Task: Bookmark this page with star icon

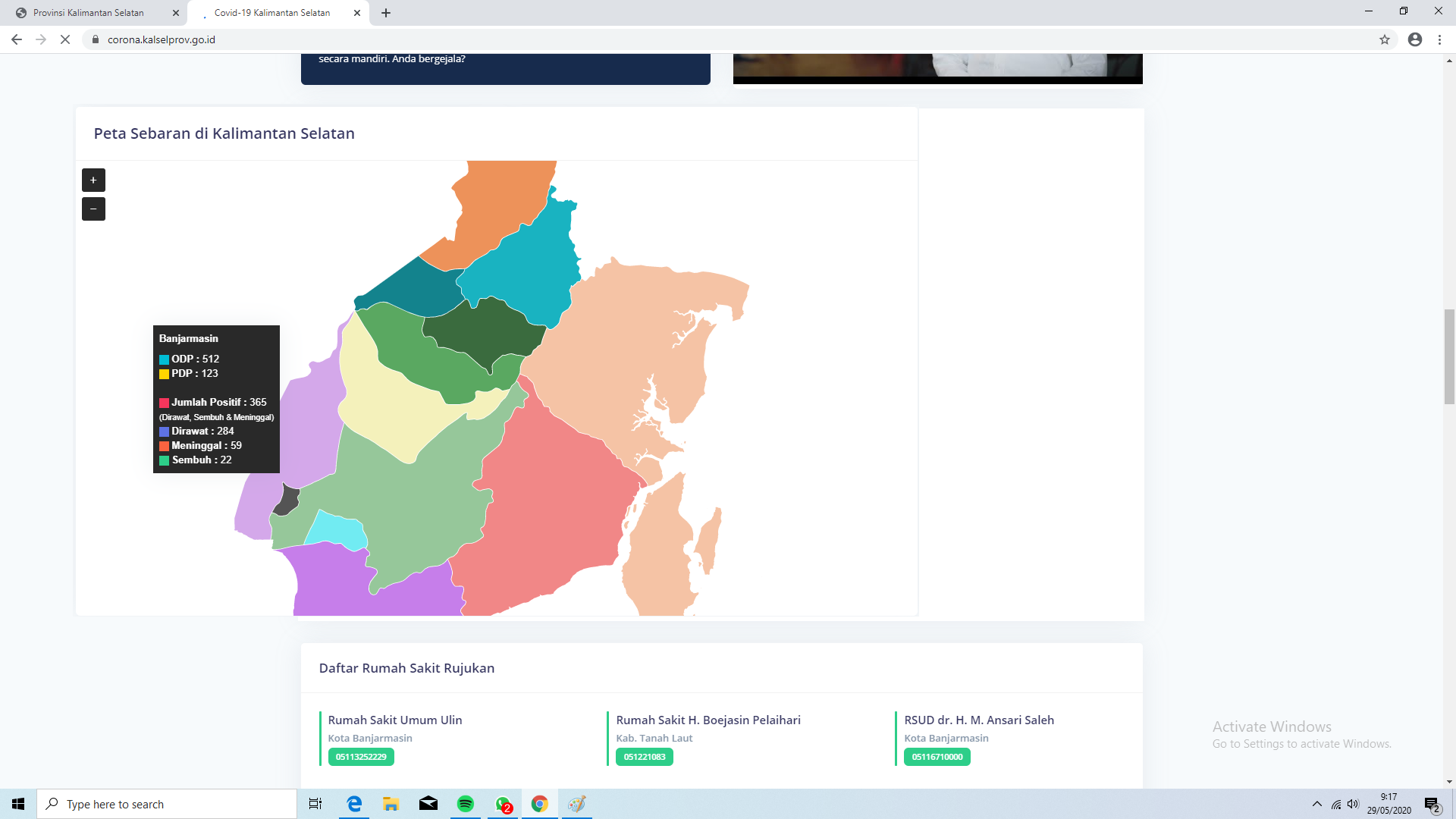Action: [1385, 39]
